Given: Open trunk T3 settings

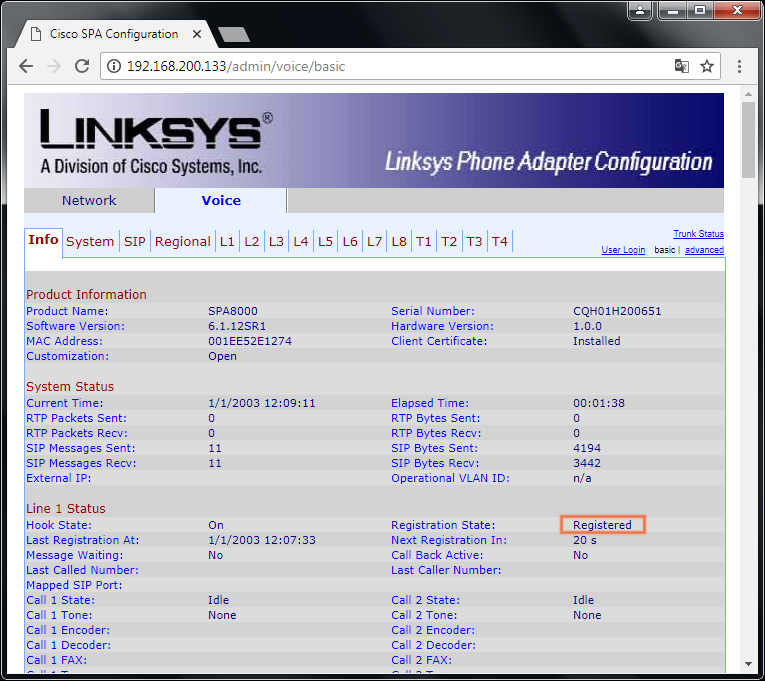Looking at the screenshot, I should click(474, 241).
